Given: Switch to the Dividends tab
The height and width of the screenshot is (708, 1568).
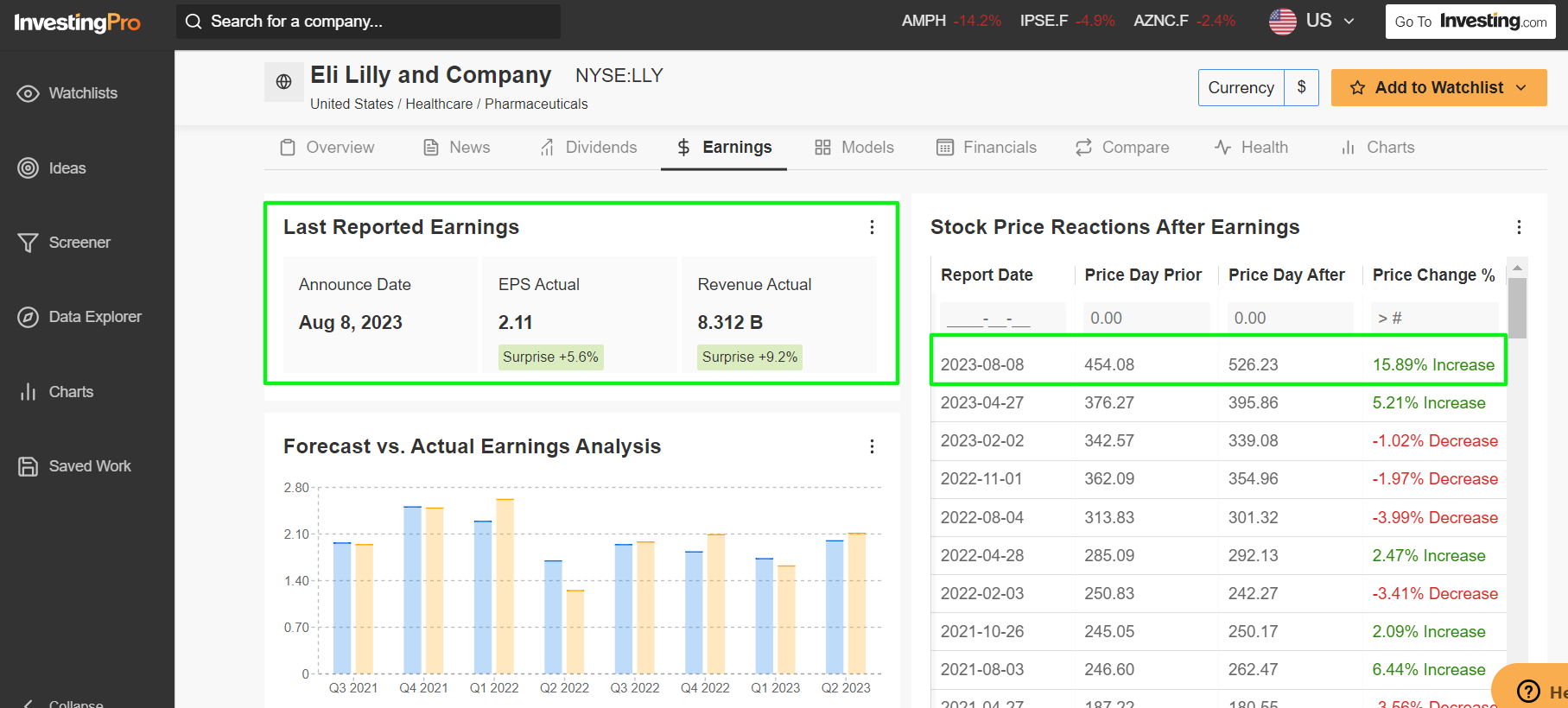Looking at the screenshot, I should point(588,148).
